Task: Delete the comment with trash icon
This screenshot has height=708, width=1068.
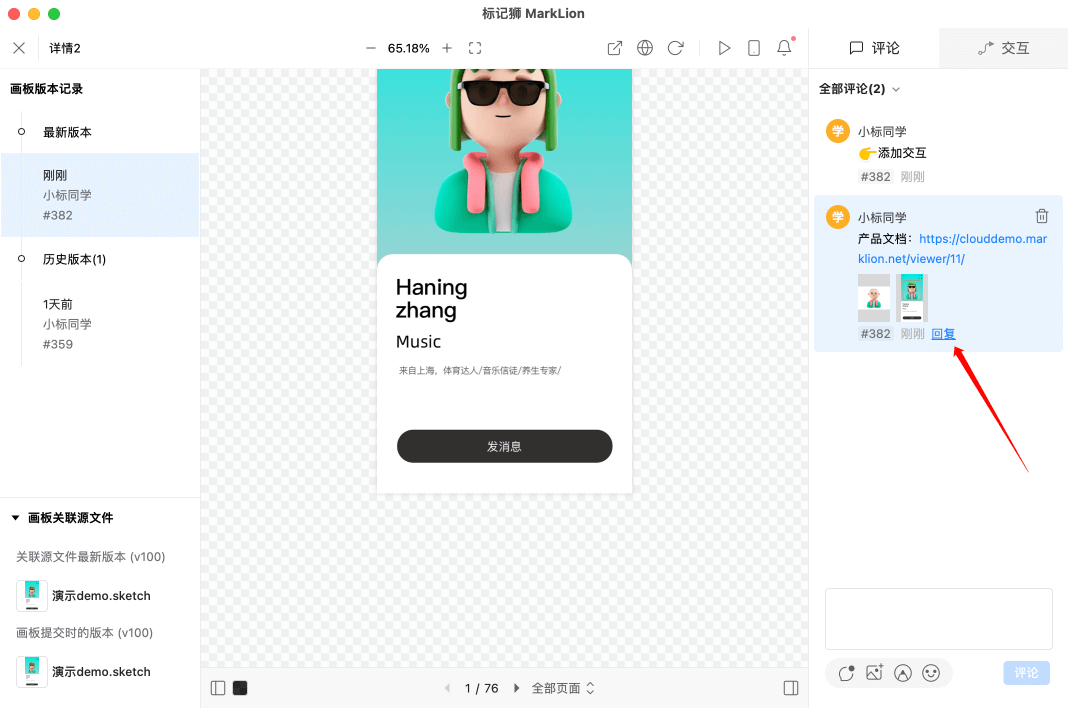Action: pos(1041,216)
